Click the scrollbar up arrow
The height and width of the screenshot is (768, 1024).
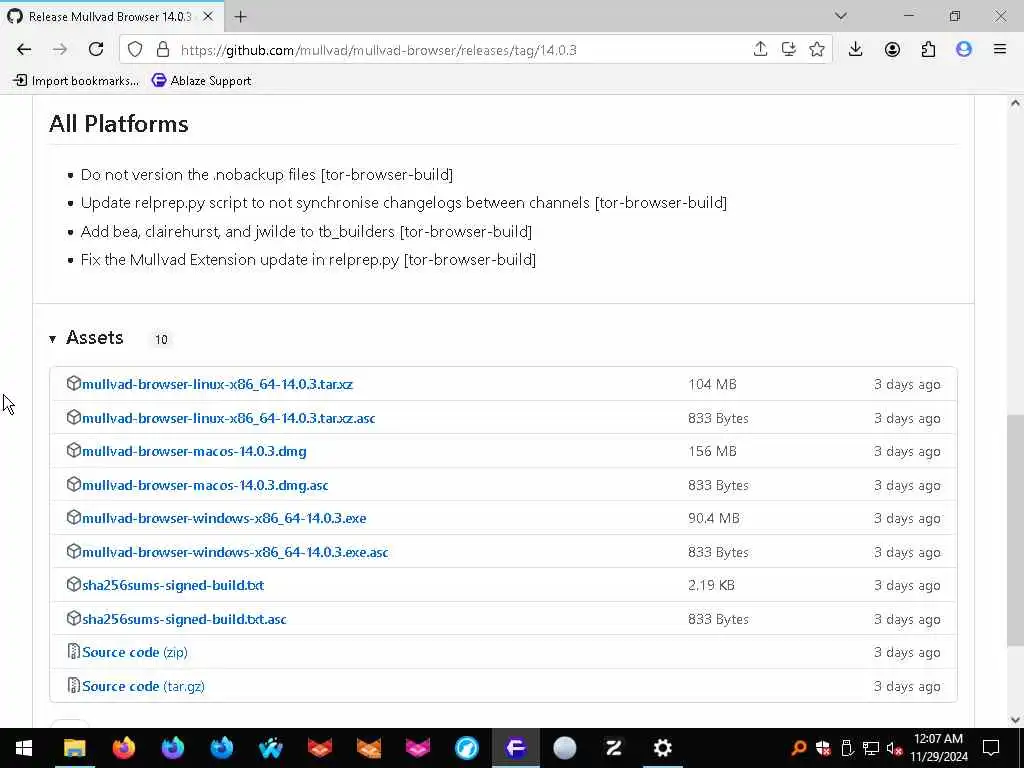(x=1015, y=103)
